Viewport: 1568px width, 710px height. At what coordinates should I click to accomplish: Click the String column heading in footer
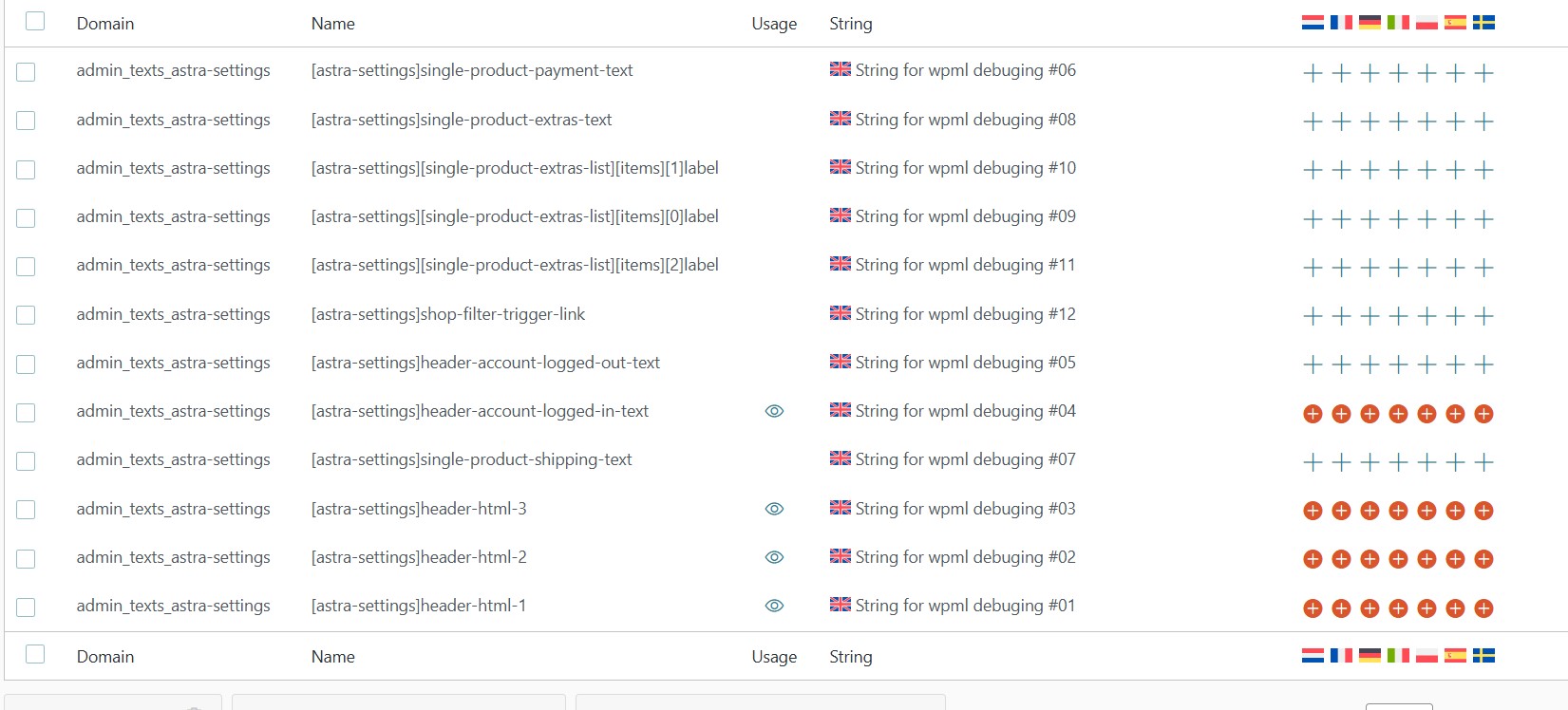pos(851,657)
